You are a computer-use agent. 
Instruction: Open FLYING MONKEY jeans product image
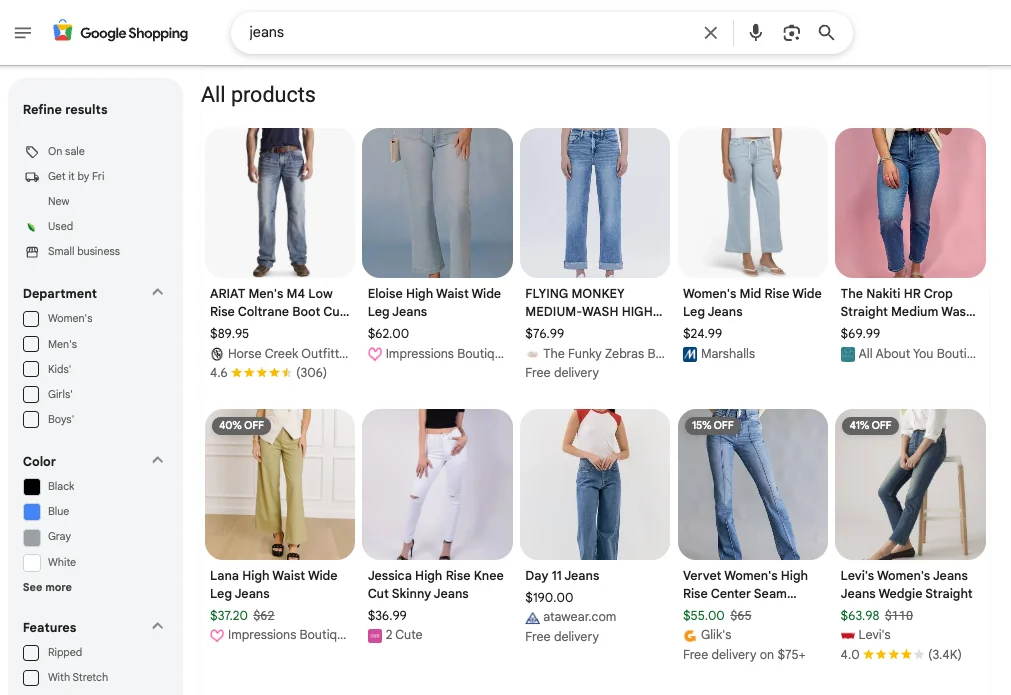coord(595,203)
